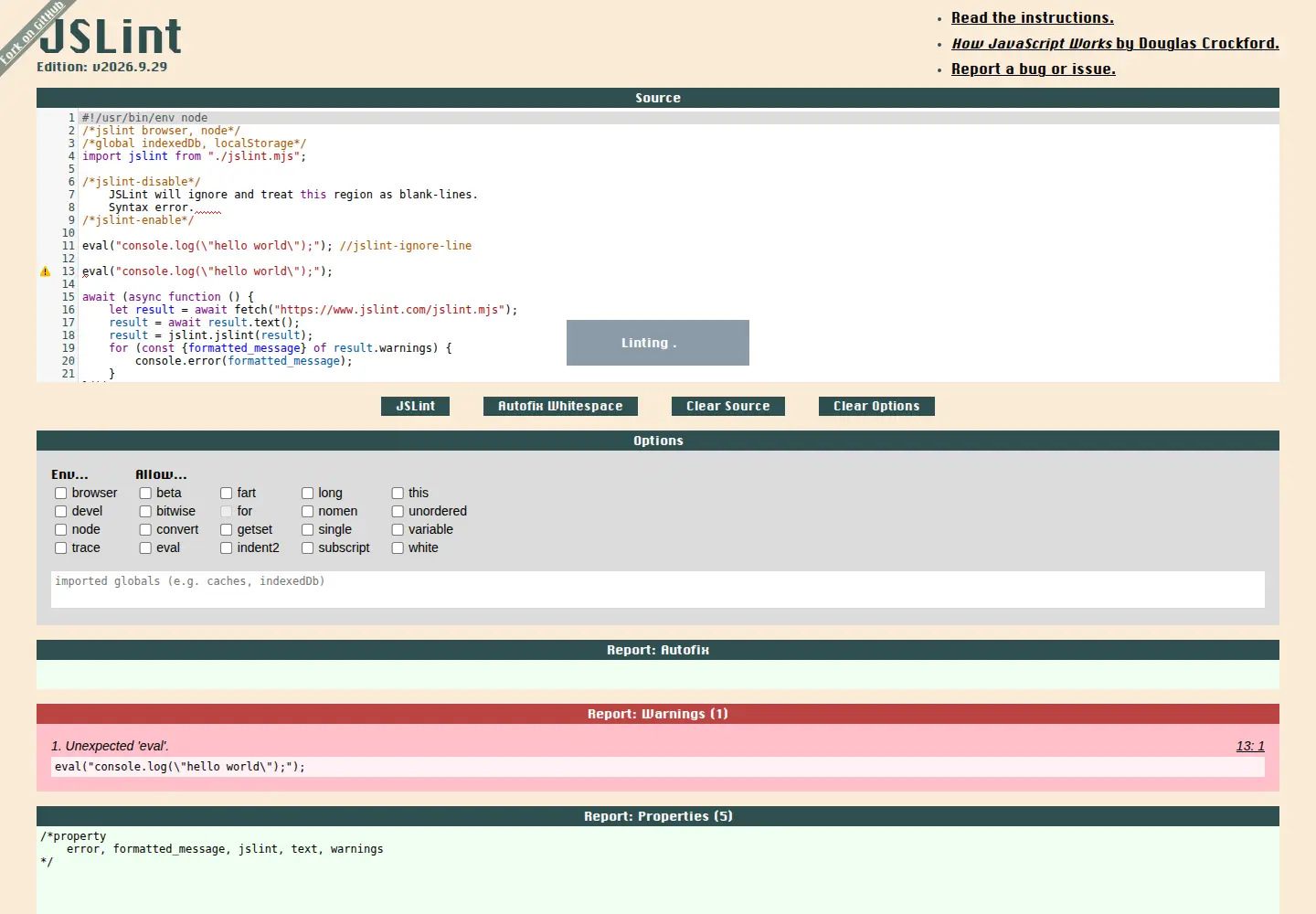
Task: Click the Unexpected 'eval' warning message
Action: (x=110, y=746)
